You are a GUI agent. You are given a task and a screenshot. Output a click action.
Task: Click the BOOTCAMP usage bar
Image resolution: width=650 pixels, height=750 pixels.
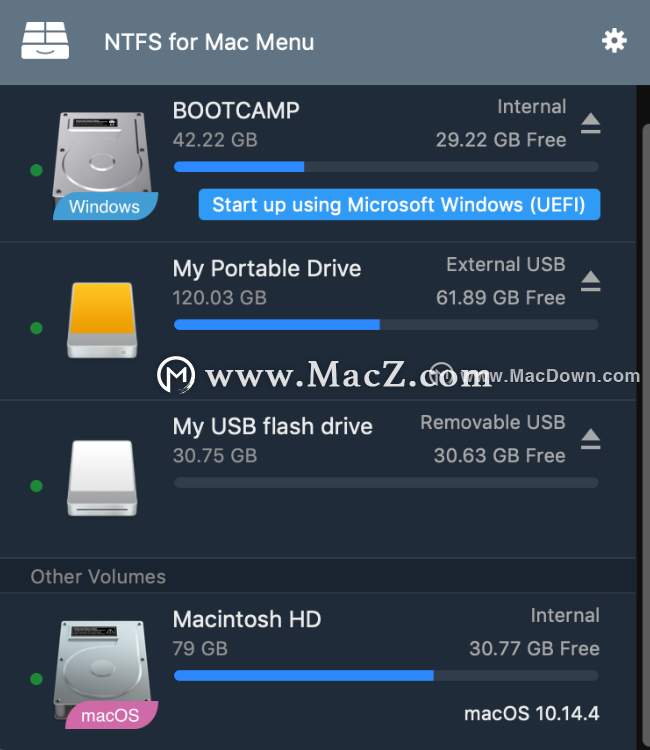[386, 166]
